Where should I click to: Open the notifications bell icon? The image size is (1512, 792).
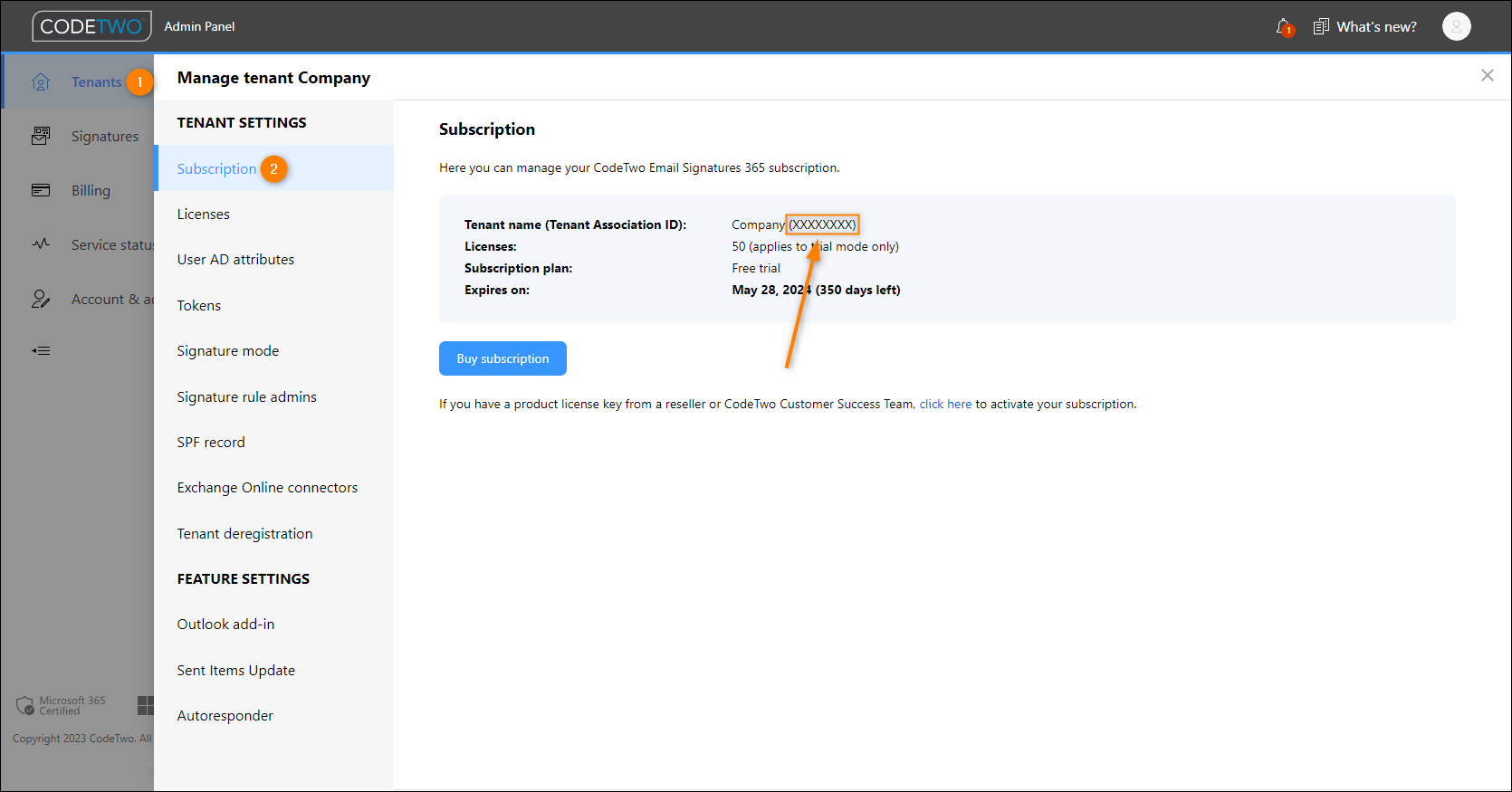1284,27
